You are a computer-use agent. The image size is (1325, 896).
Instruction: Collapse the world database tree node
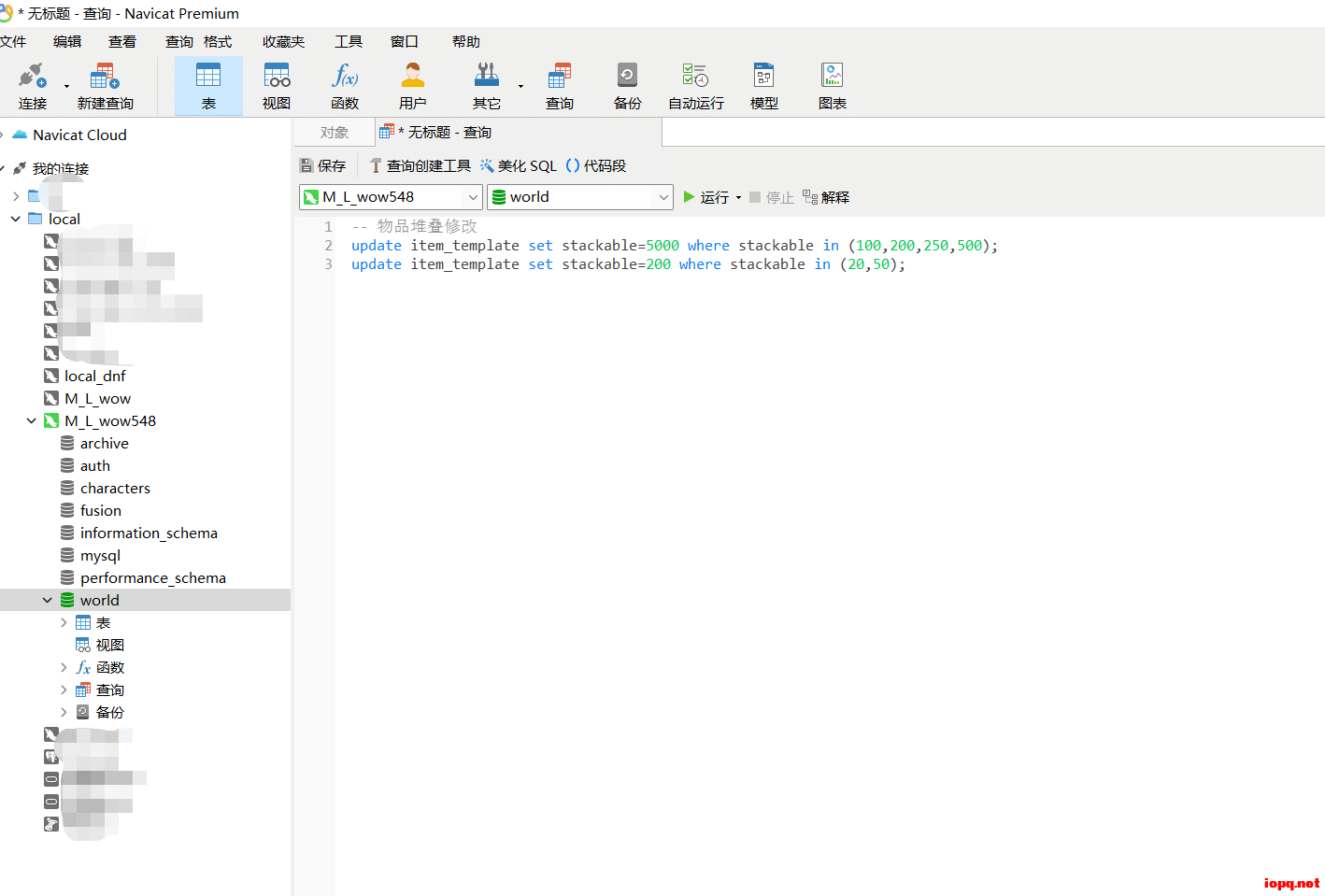coord(48,601)
